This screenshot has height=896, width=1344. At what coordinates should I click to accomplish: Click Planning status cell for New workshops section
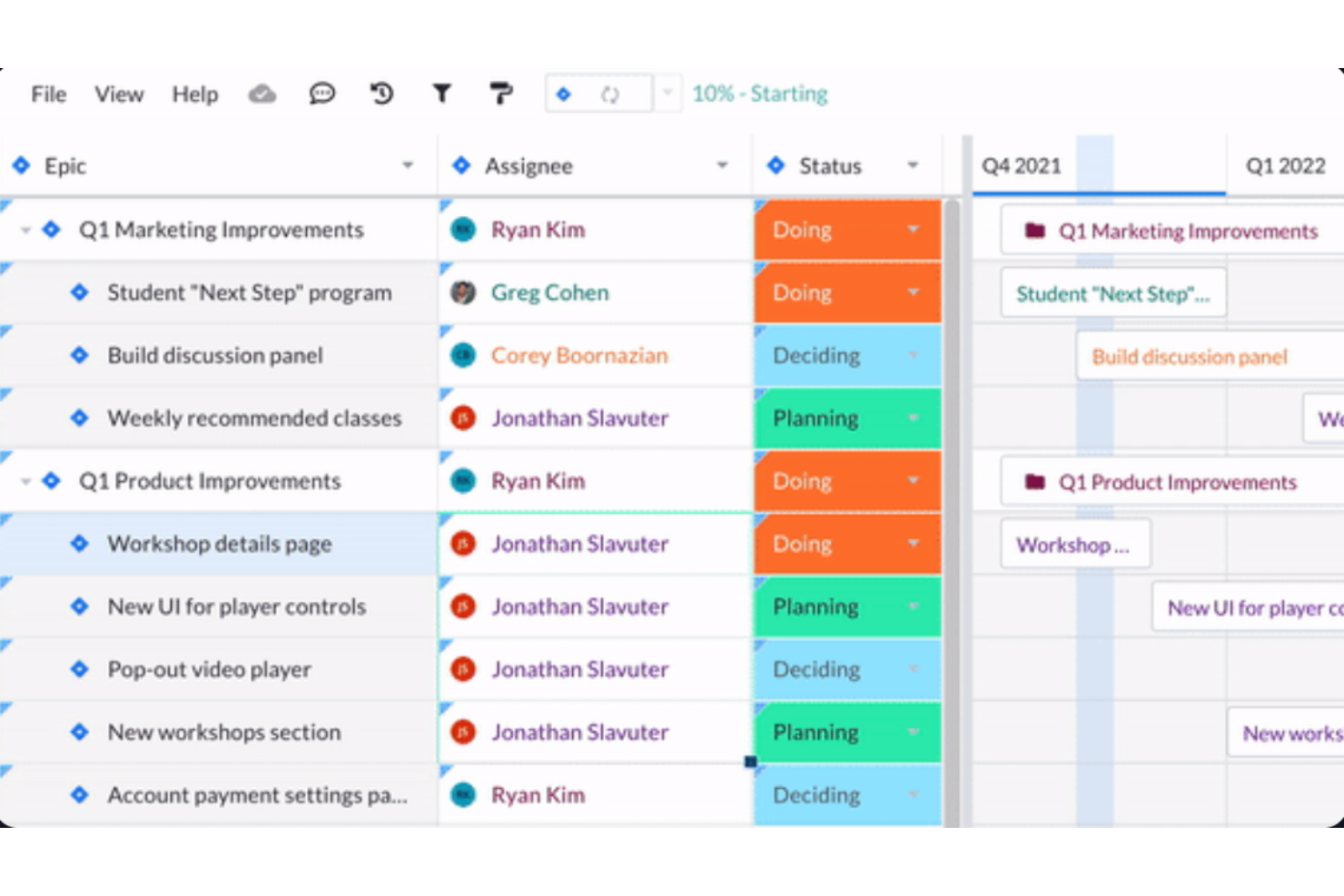point(847,732)
